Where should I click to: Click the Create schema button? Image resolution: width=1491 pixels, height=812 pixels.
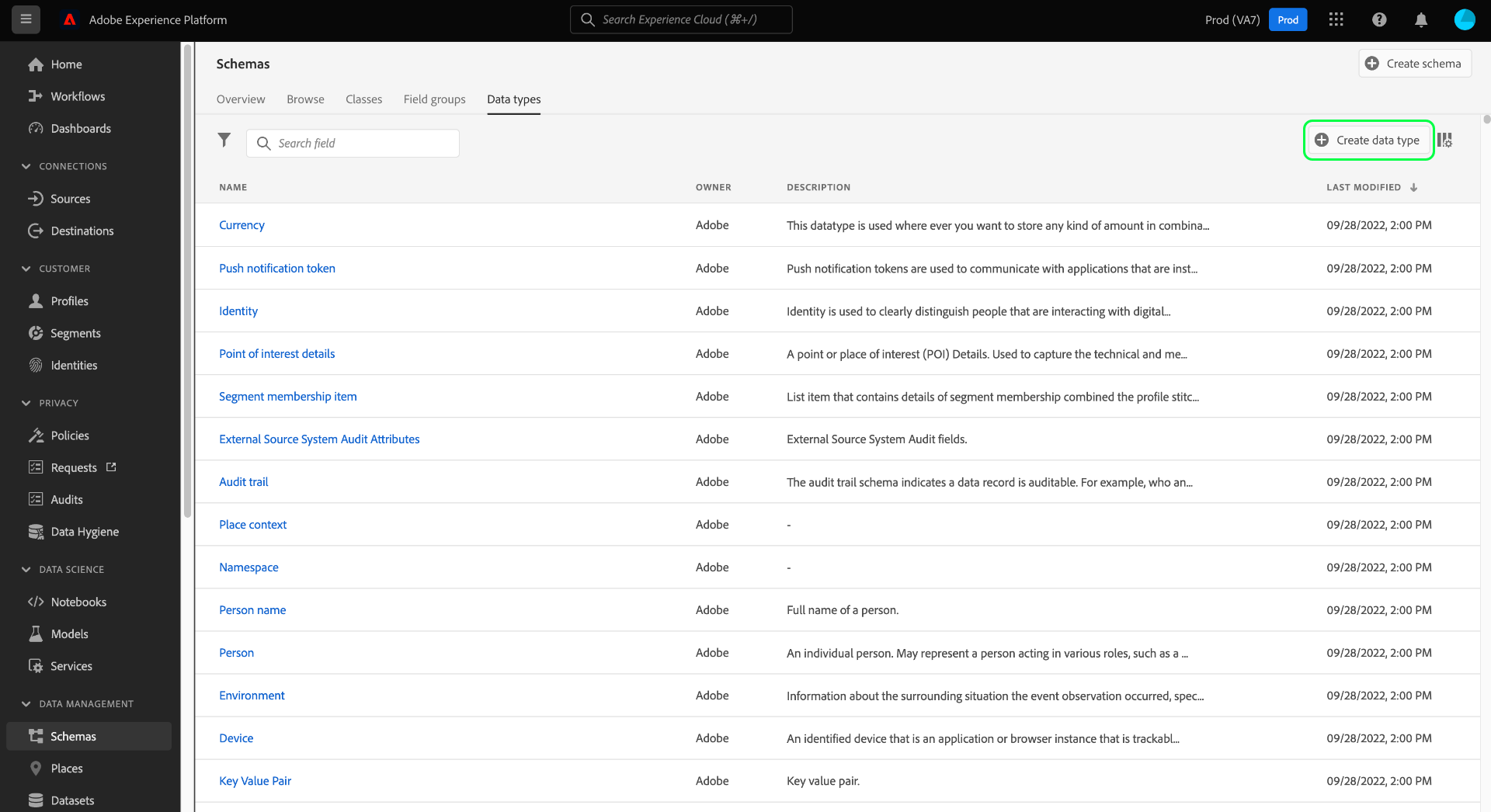(x=1414, y=64)
